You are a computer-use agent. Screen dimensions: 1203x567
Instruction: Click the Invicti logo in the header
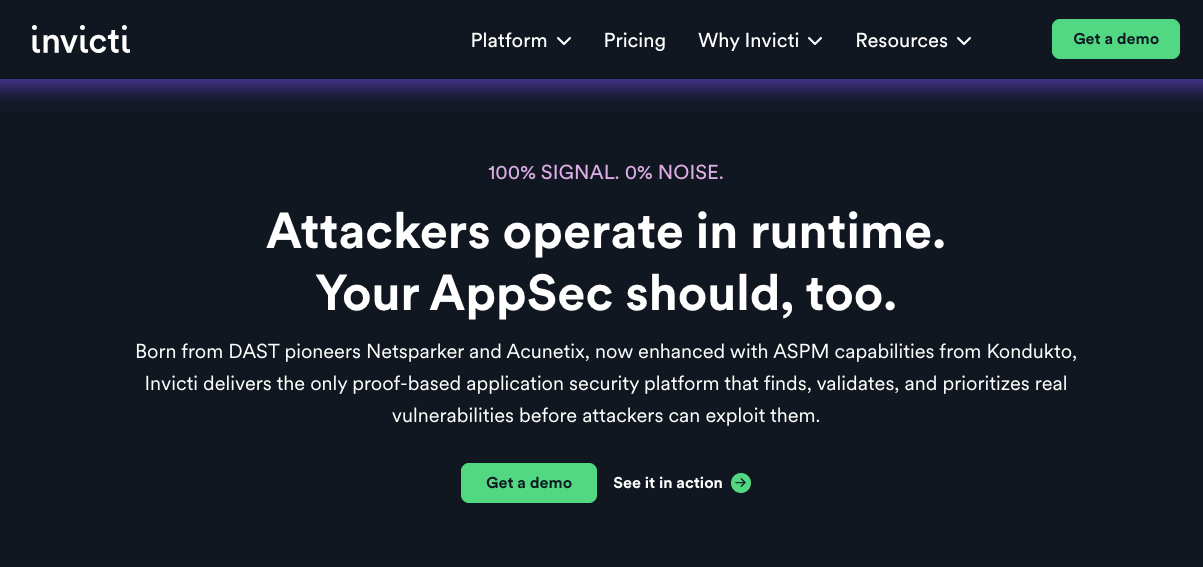click(81, 40)
